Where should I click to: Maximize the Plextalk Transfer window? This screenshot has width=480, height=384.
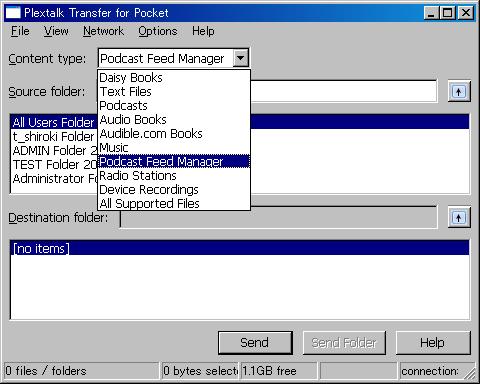pos(447,13)
